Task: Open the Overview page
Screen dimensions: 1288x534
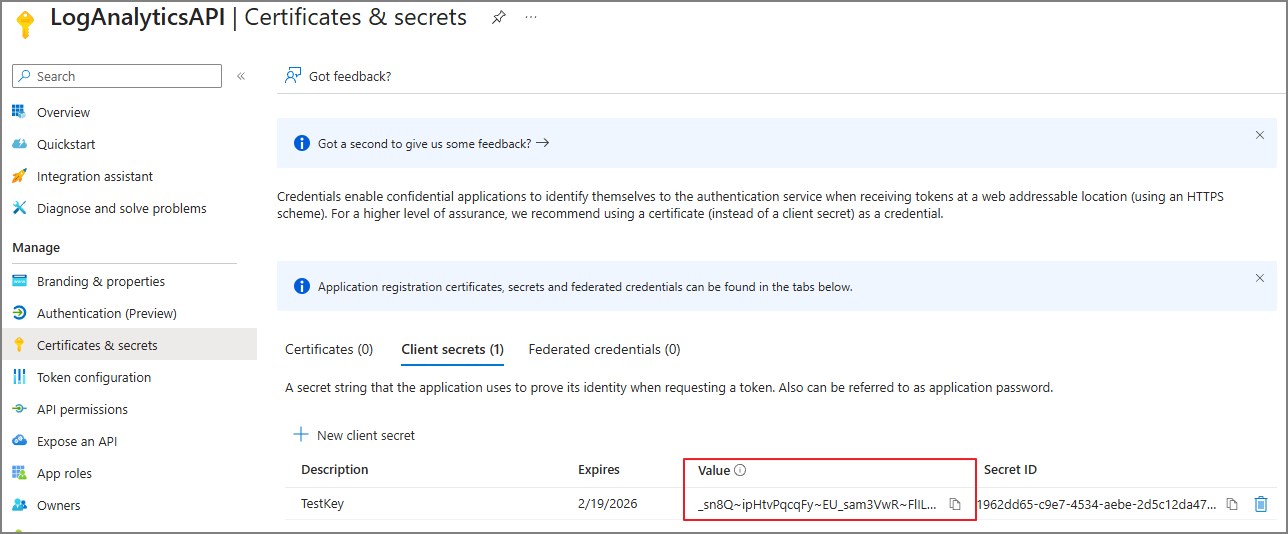Action: pyautogui.click(x=63, y=112)
